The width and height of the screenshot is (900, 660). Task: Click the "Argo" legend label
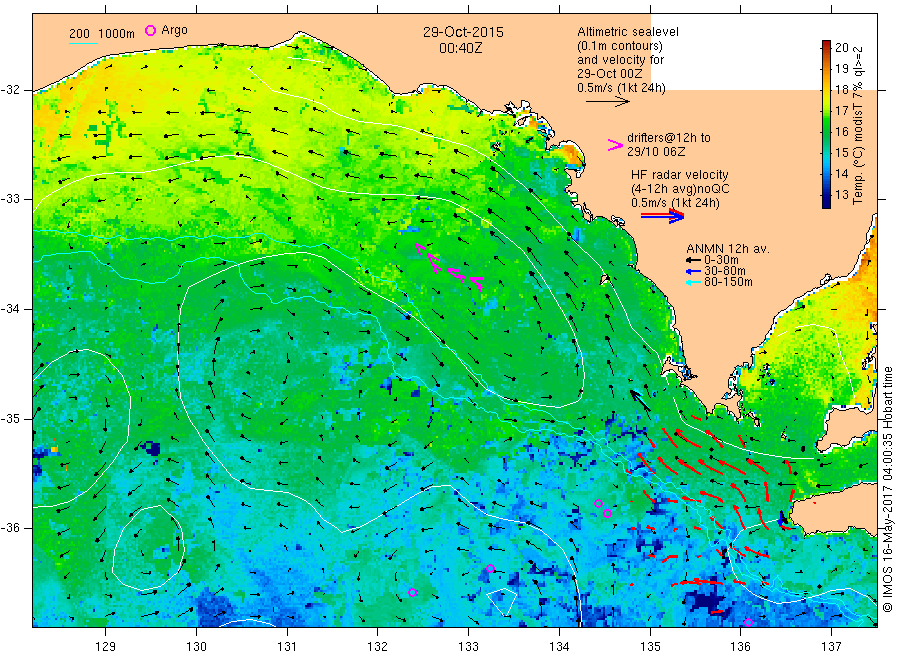(x=174, y=30)
